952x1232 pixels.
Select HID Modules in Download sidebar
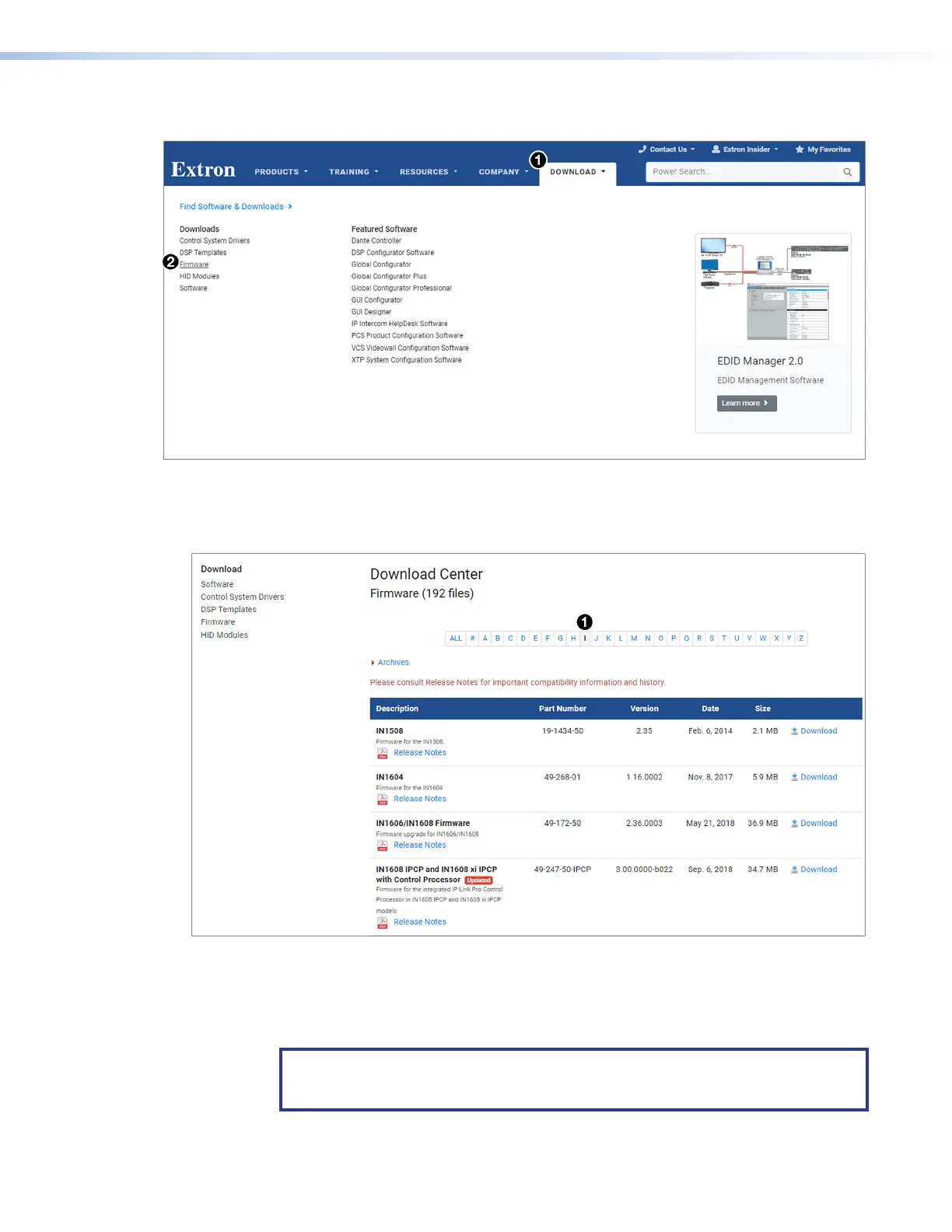pos(224,635)
